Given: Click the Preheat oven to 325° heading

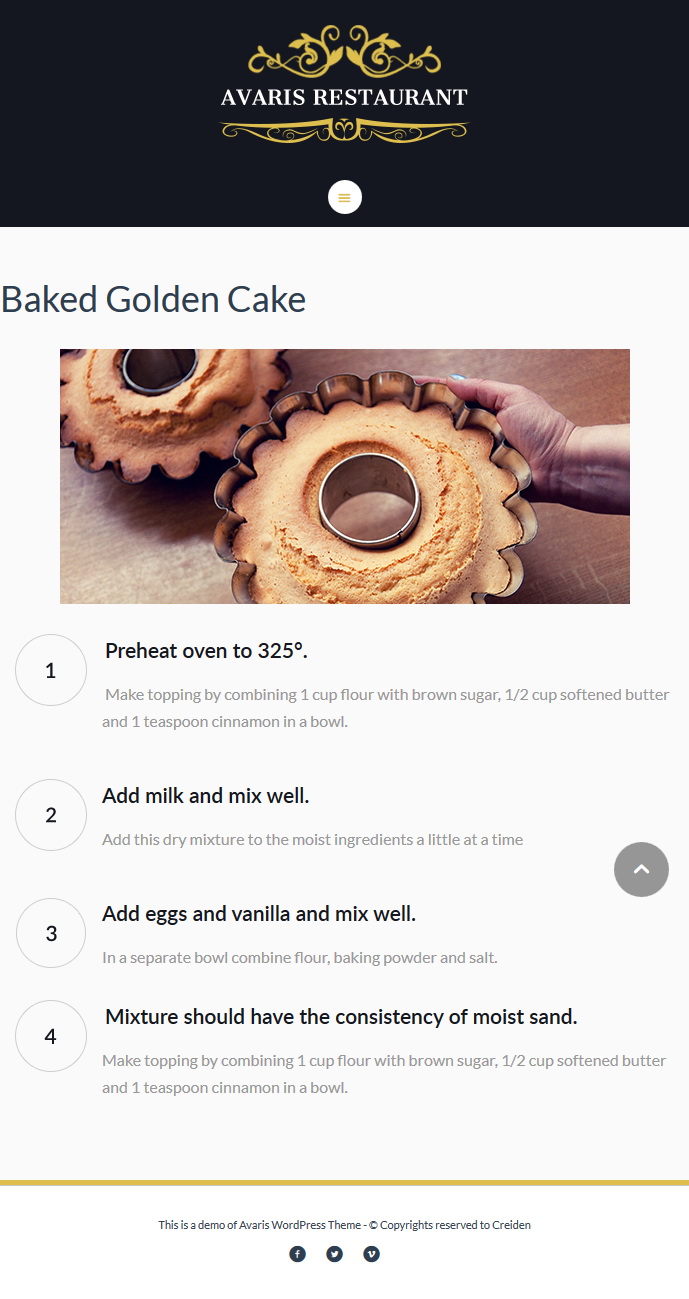Looking at the screenshot, I should 206,651.
